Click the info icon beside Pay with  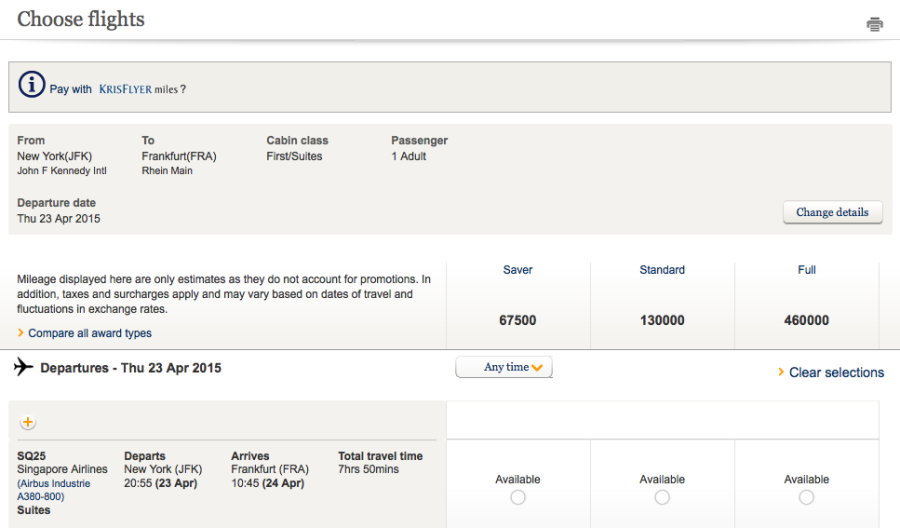(x=32, y=87)
